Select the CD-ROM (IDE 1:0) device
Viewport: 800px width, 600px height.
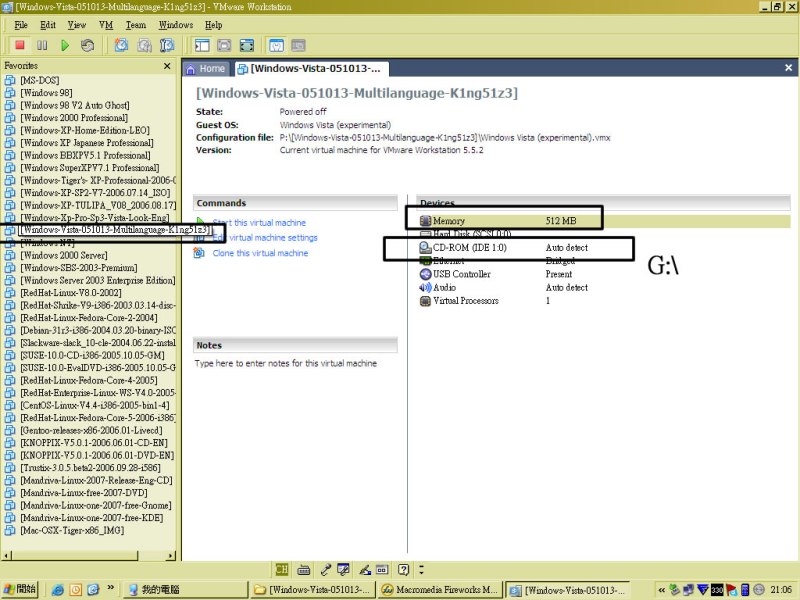[x=604, y=247]
